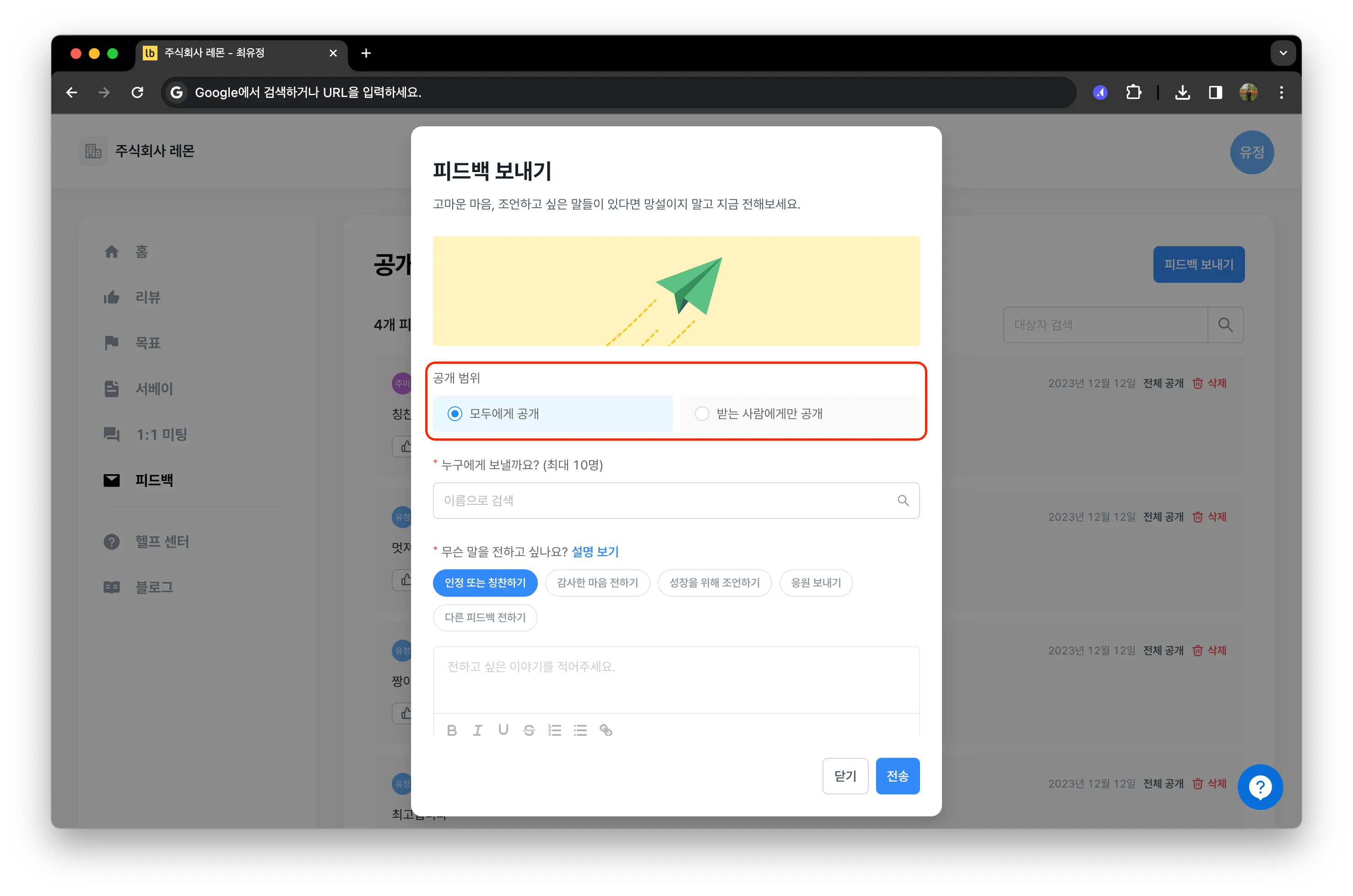Insert a numbered list
This screenshot has width=1353, height=896.
[x=554, y=730]
